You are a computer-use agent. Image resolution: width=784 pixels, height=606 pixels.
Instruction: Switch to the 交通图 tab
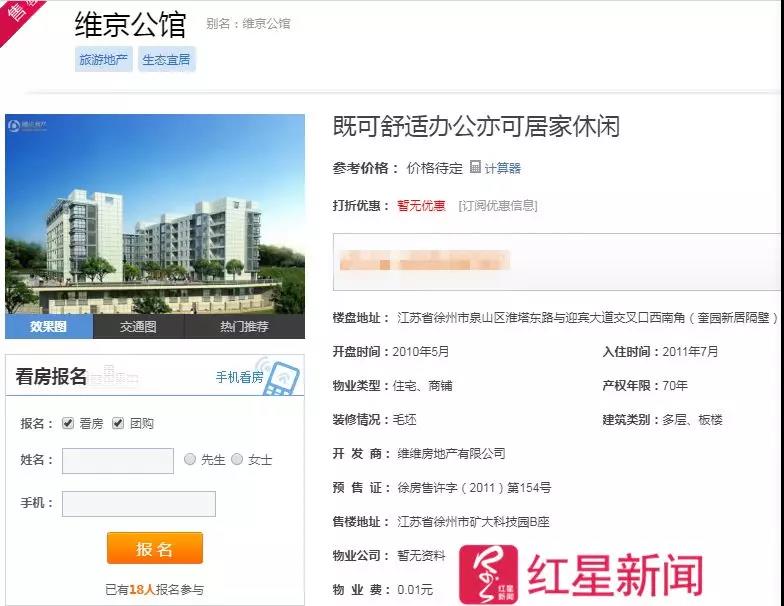tap(138, 326)
